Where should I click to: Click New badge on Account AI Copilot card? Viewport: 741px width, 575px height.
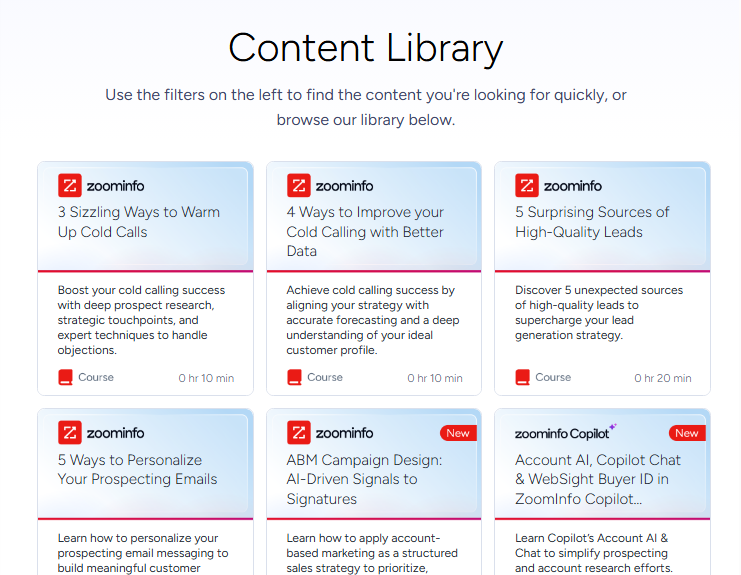pyautogui.click(x=687, y=433)
